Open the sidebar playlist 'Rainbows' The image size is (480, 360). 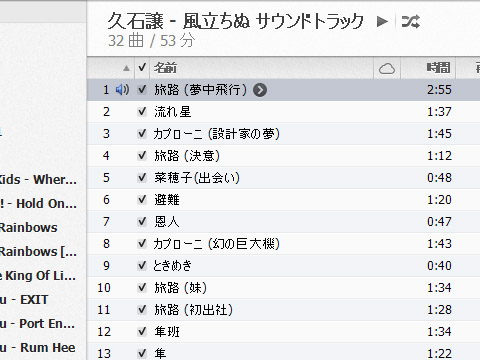(29, 228)
